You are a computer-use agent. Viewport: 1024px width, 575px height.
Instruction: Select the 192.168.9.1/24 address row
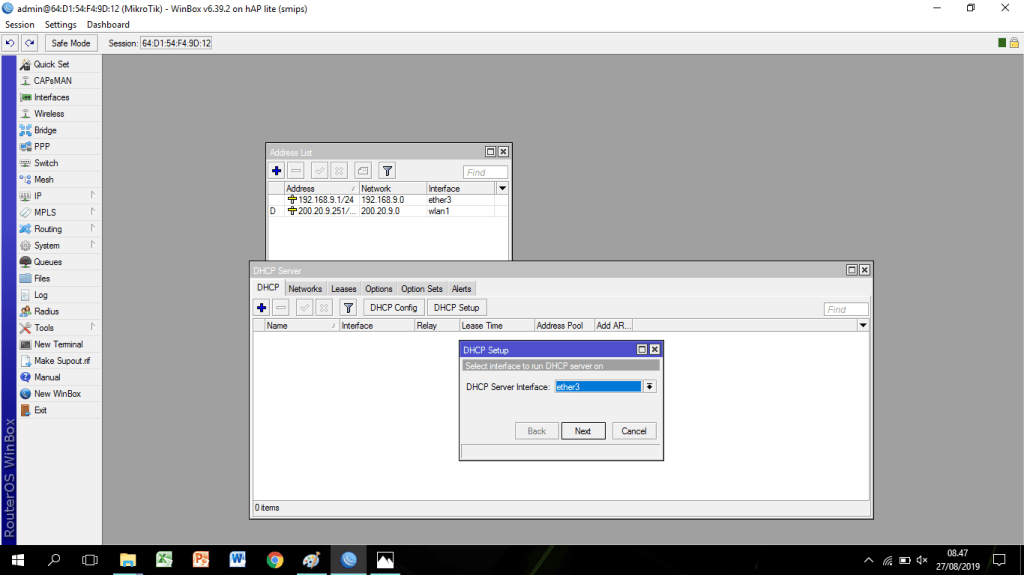click(x=318, y=200)
